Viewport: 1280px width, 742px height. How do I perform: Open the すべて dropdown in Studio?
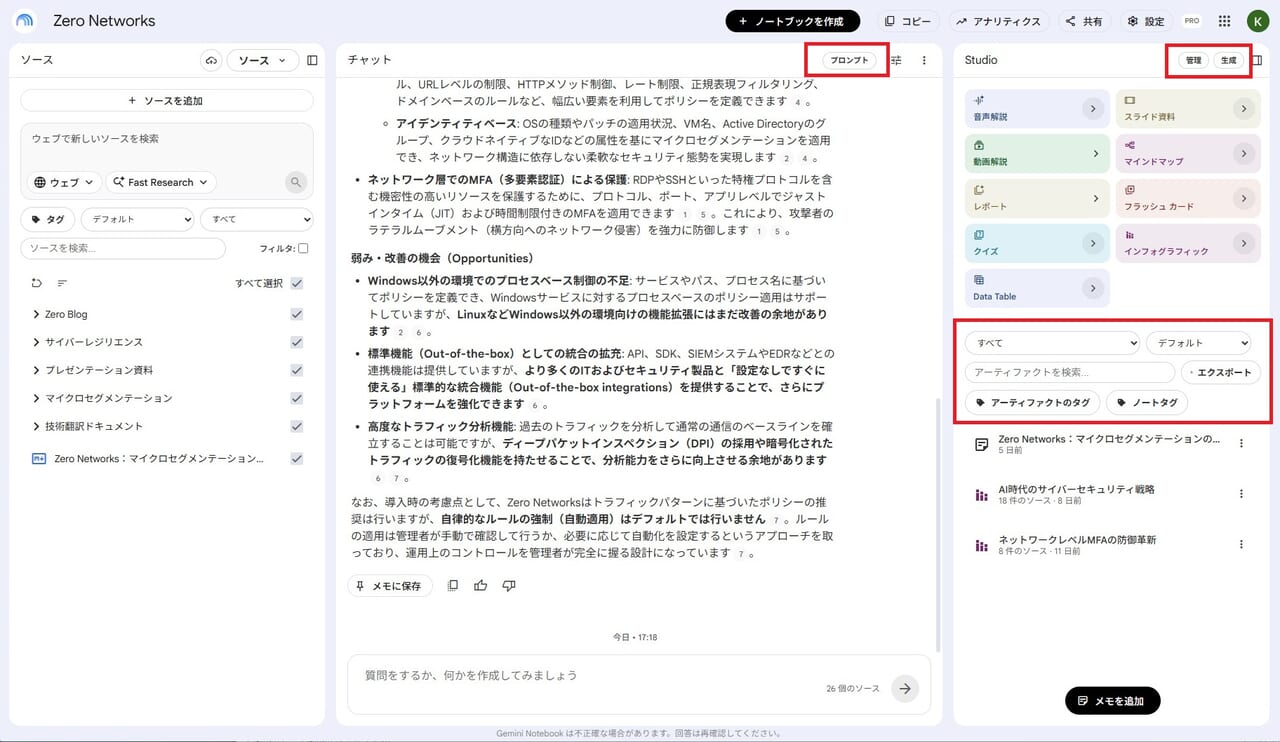point(1052,343)
